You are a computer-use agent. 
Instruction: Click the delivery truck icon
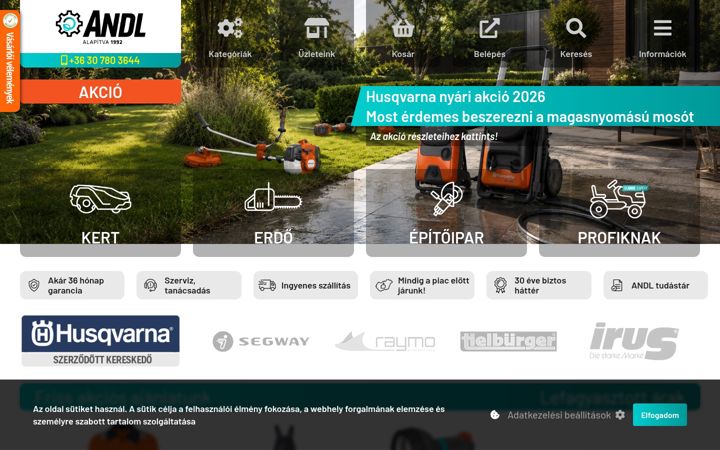pyautogui.click(x=267, y=285)
